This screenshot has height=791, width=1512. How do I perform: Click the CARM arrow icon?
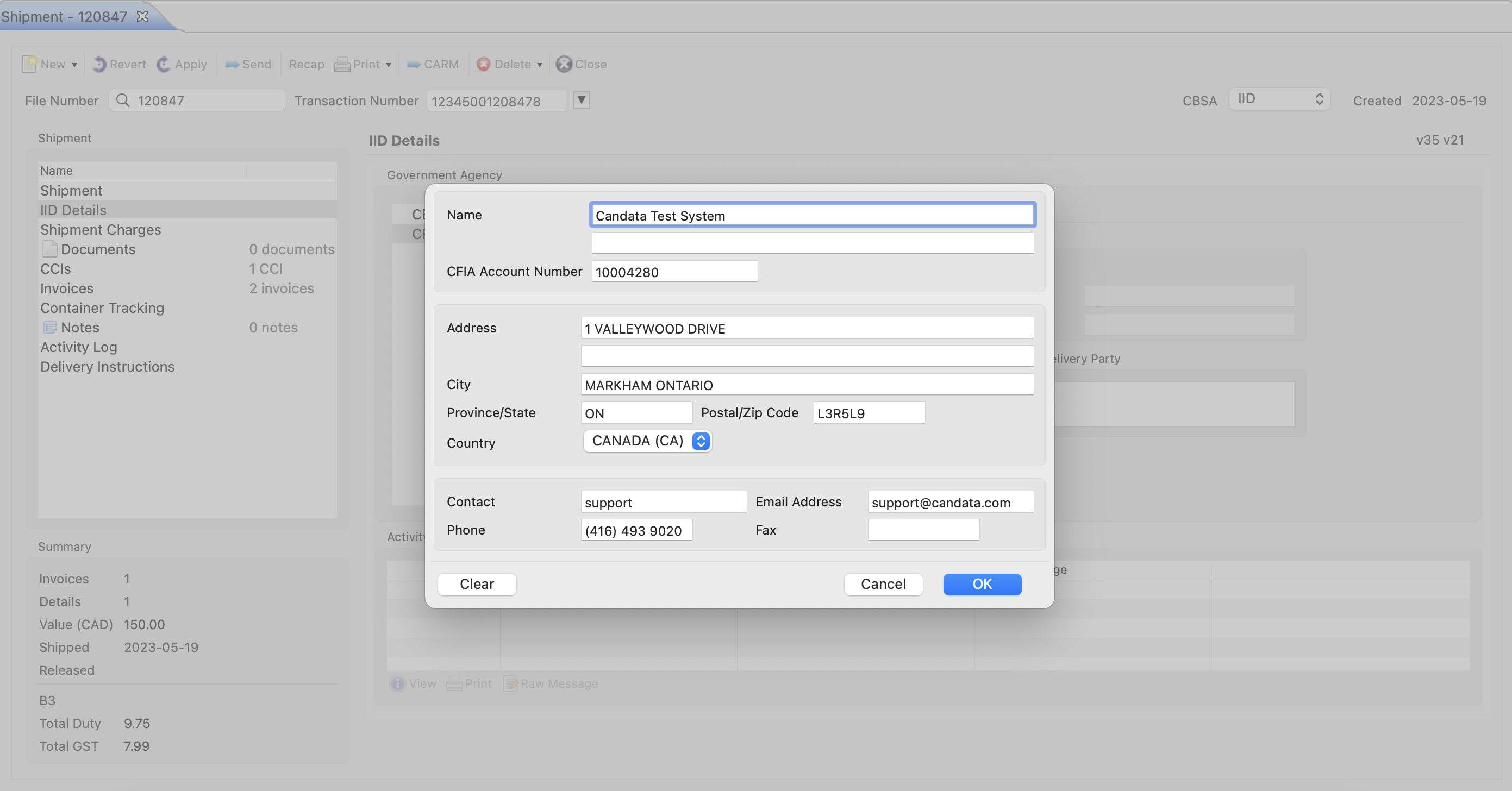(x=414, y=65)
